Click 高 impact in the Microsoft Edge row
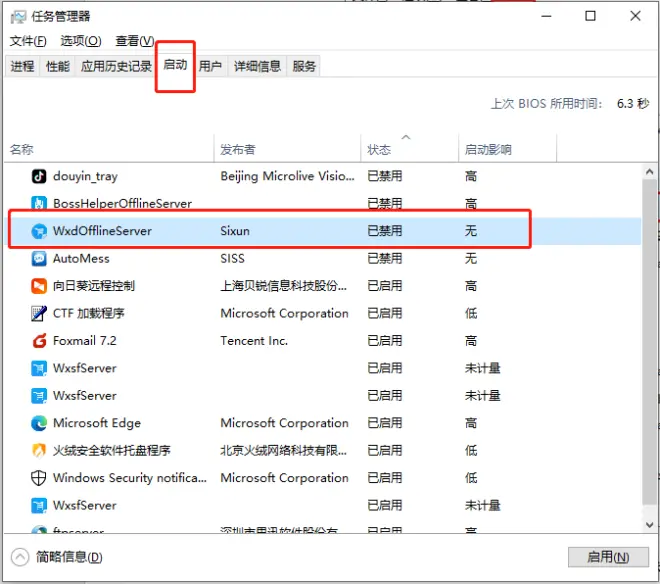The image size is (660, 584). (x=471, y=423)
